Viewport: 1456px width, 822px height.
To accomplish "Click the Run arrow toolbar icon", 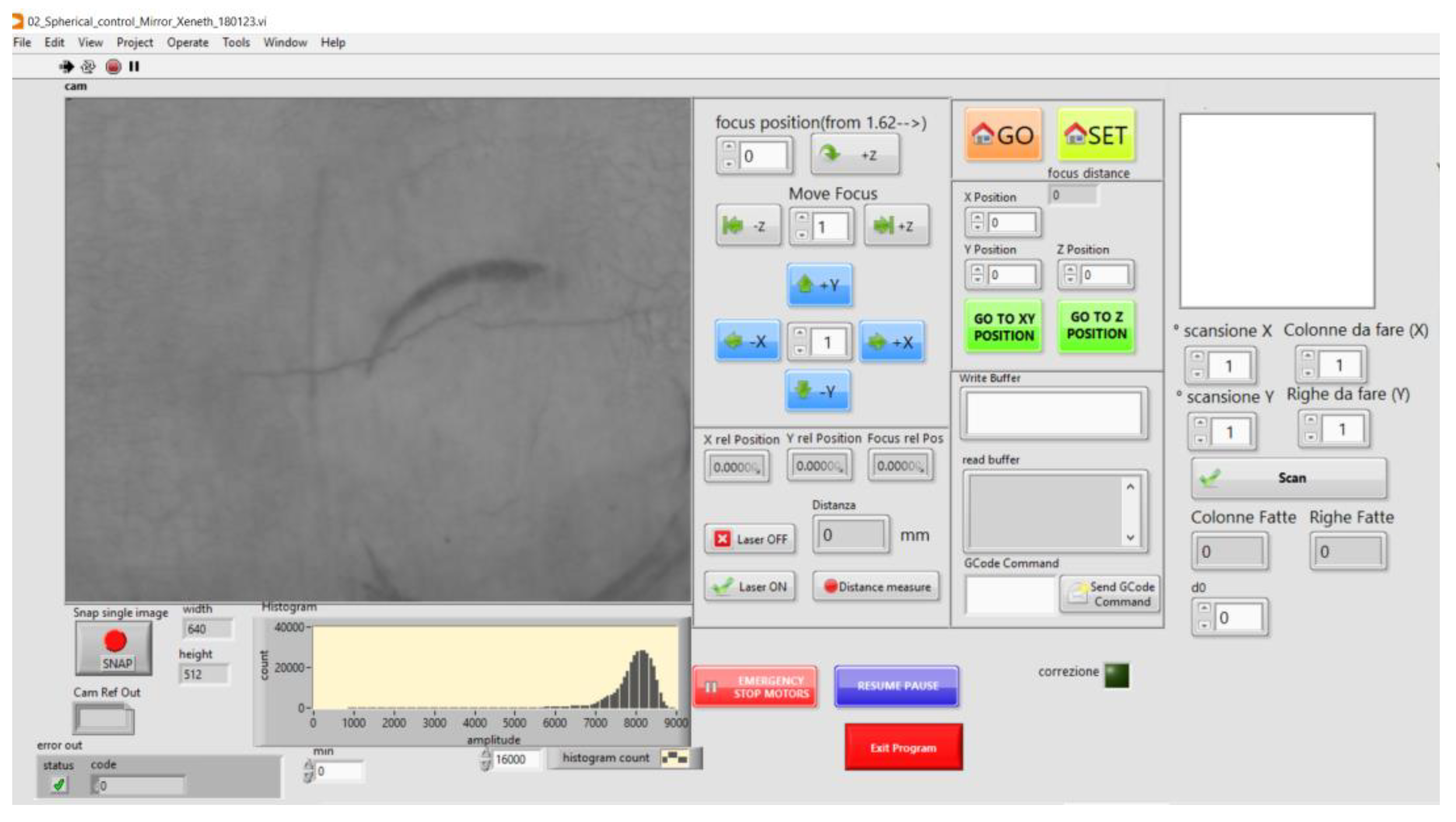I will point(66,66).
